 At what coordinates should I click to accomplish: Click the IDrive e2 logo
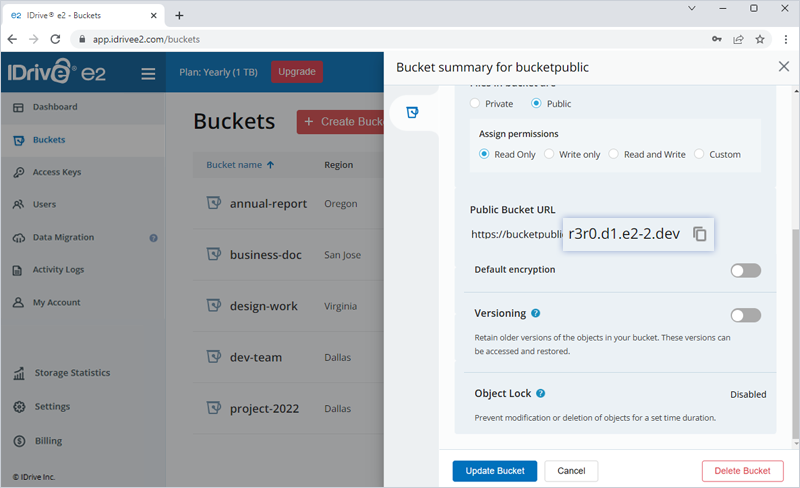click(x=57, y=71)
